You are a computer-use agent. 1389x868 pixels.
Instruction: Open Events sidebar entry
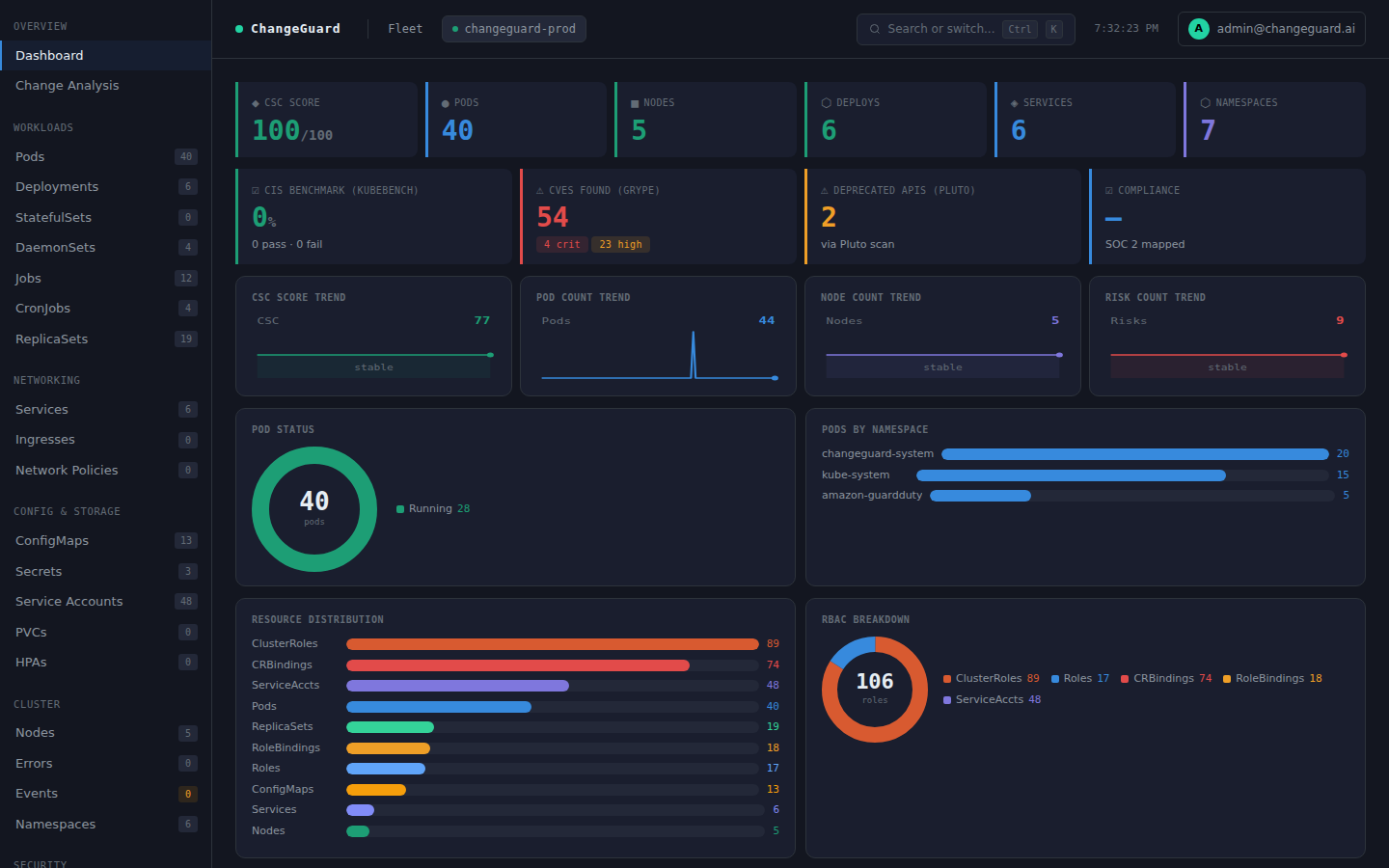tap(106, 793)
